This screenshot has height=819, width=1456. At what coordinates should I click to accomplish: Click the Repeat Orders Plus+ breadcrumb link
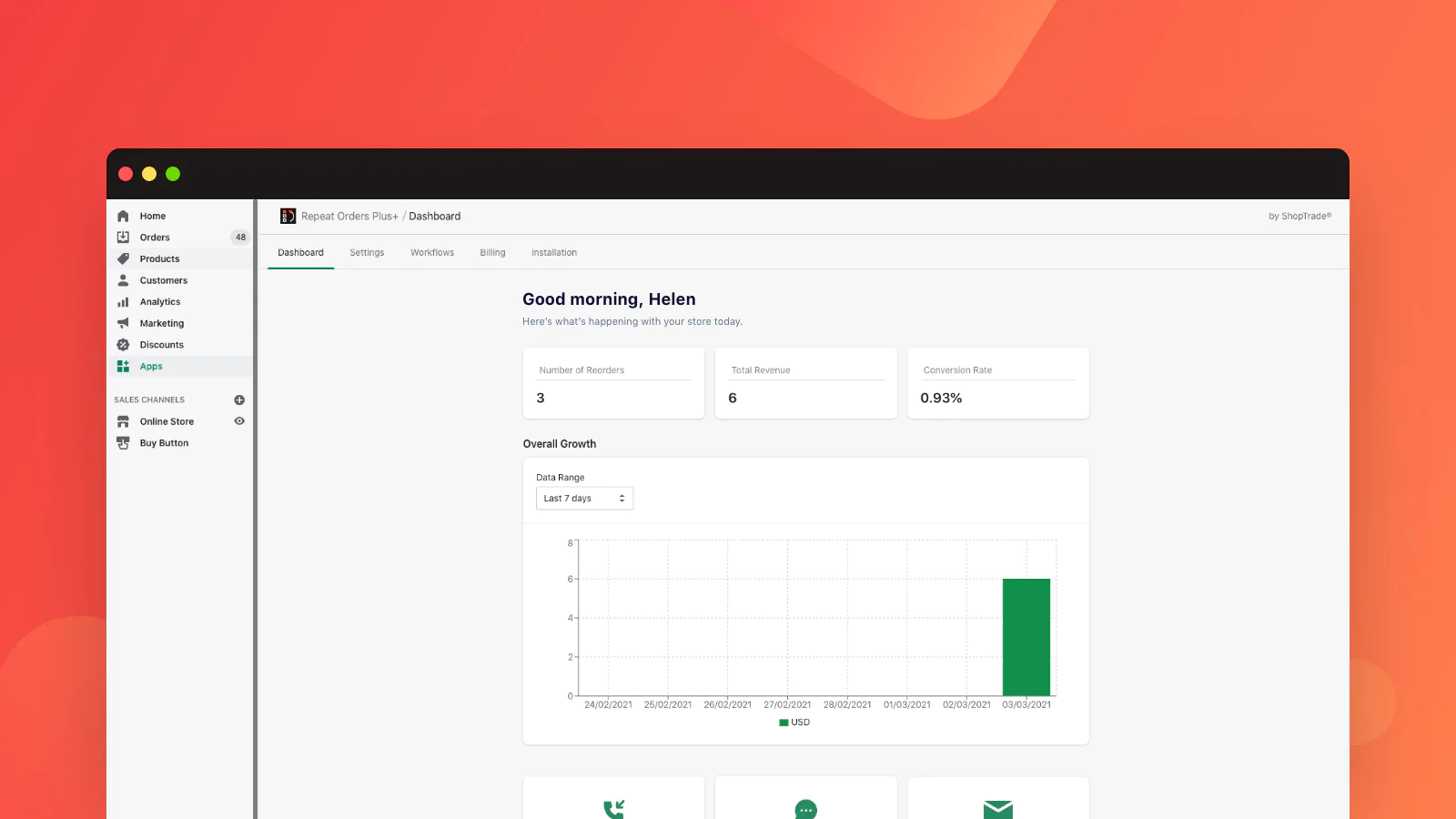tap(349, 217)
